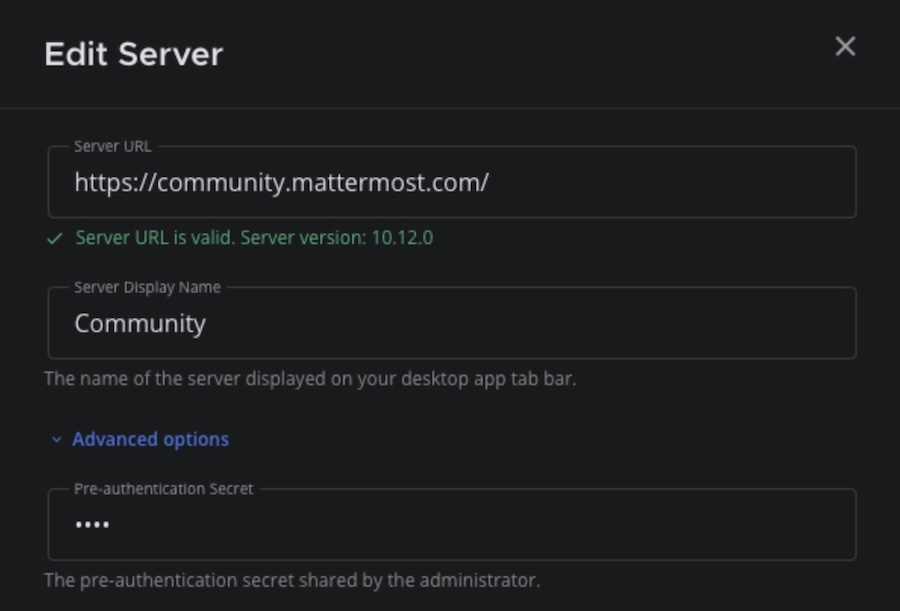
Task: Click the Edit Server dialog title
Action: coord(133,54)
